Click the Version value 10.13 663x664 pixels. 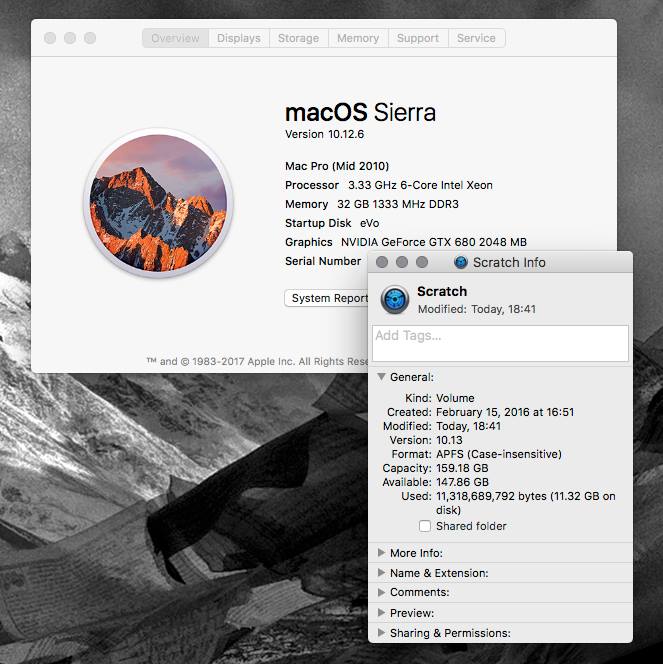[x=449, y=440]
